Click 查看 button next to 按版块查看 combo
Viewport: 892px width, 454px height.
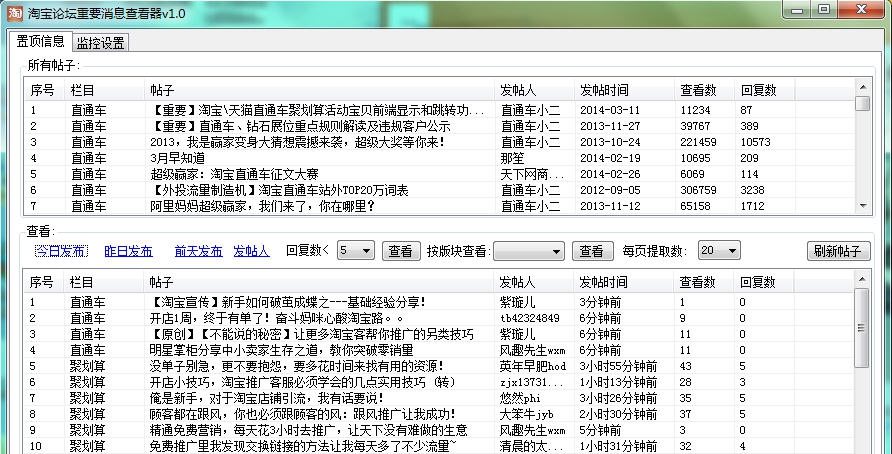coord(592,251)
